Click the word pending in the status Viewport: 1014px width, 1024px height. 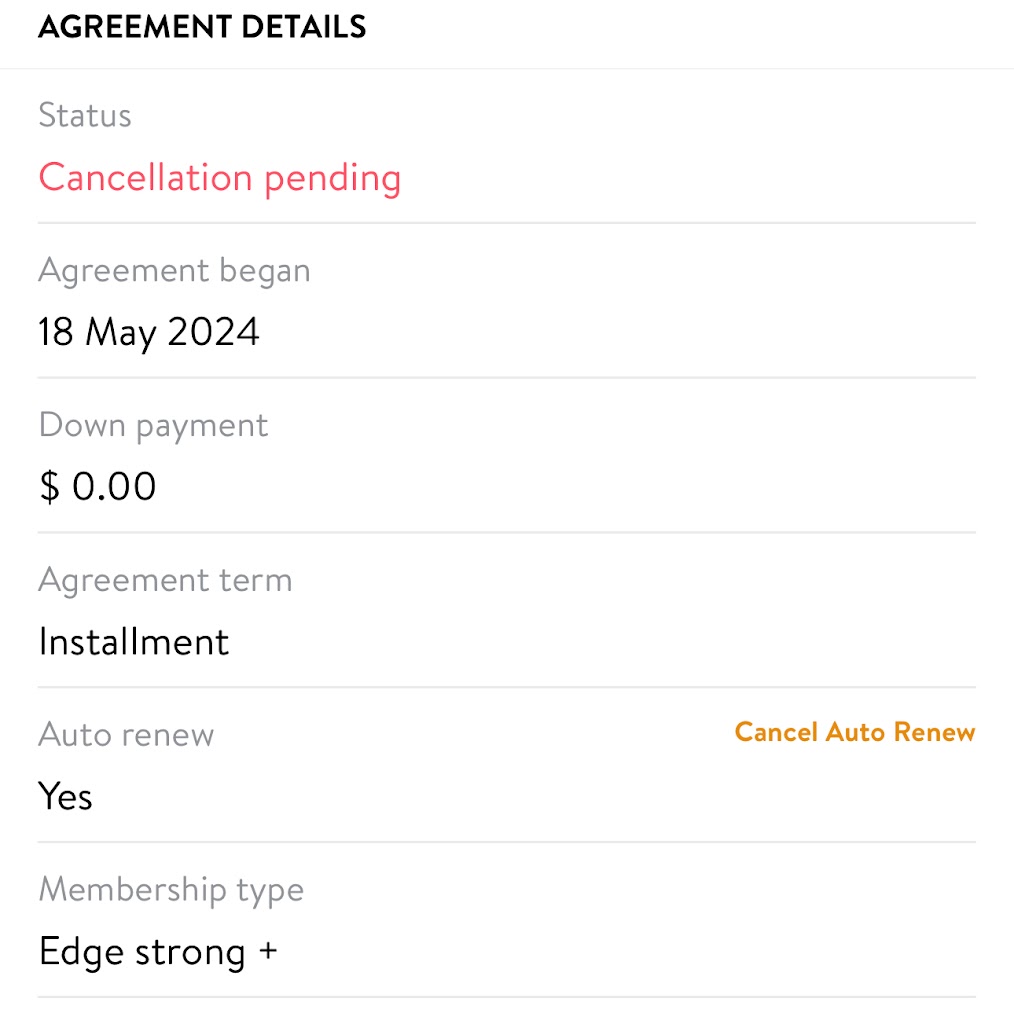tap(332, 178)
